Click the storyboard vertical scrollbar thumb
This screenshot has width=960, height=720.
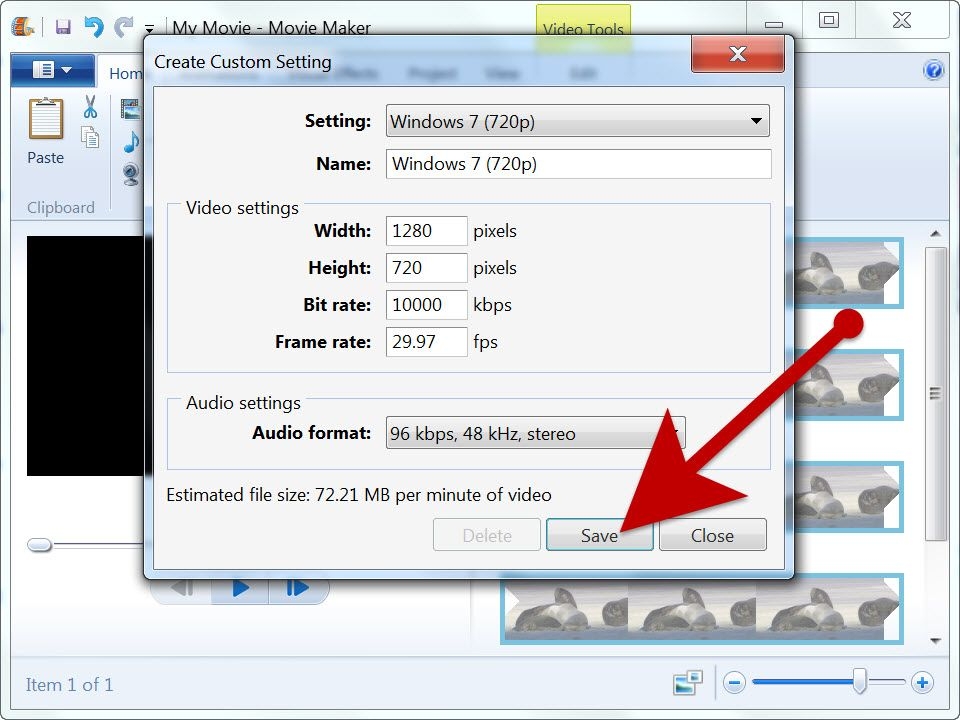coord(935,394)
